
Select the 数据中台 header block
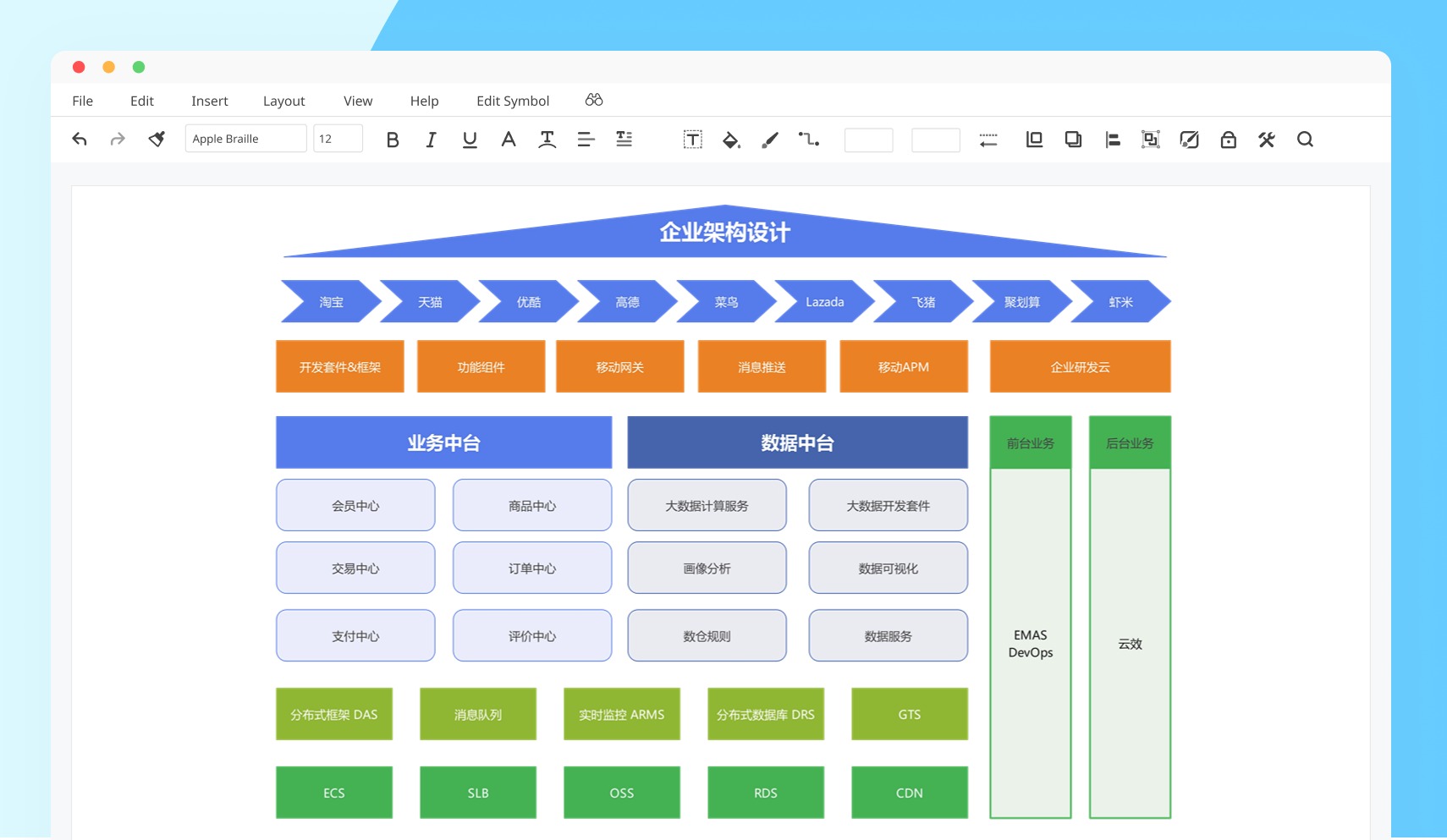[798, 442]
